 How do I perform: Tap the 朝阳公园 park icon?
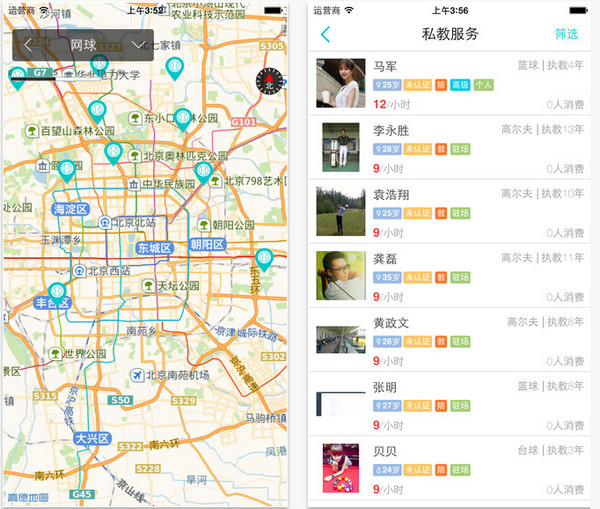204,225
